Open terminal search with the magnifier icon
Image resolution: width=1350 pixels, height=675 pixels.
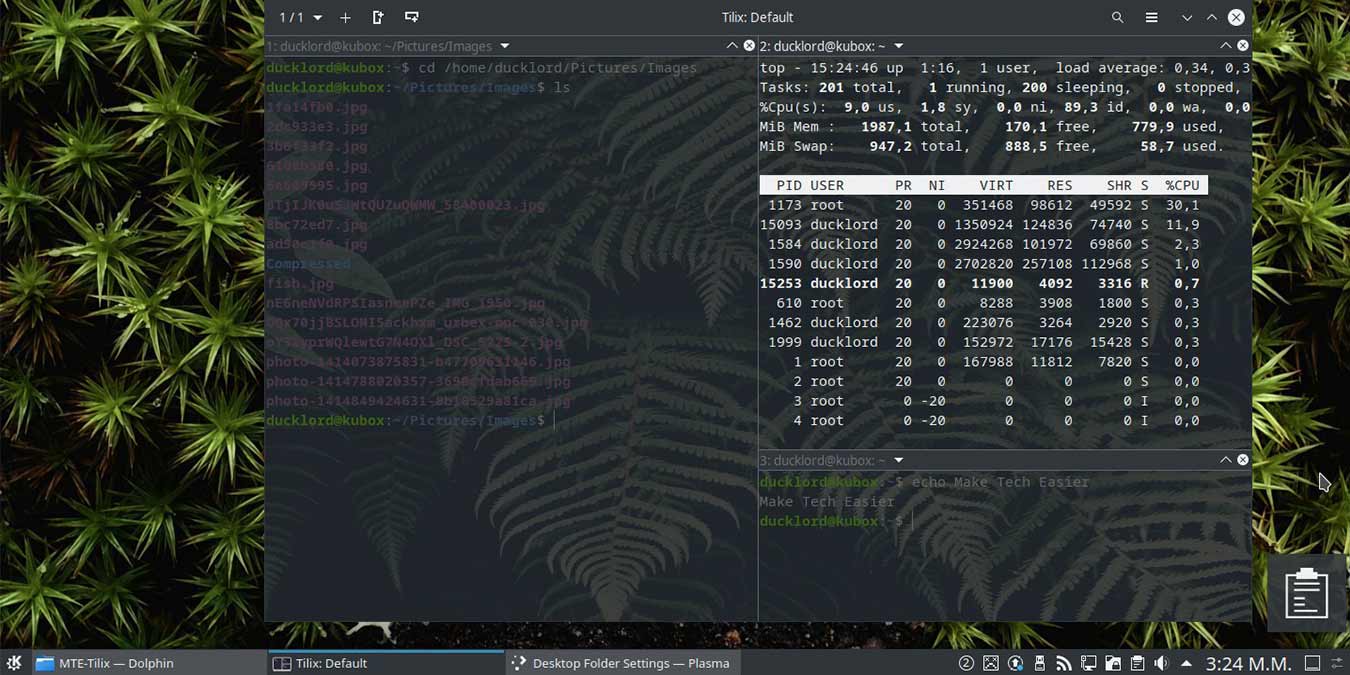pyautogui.click(x=1118, y=17)
